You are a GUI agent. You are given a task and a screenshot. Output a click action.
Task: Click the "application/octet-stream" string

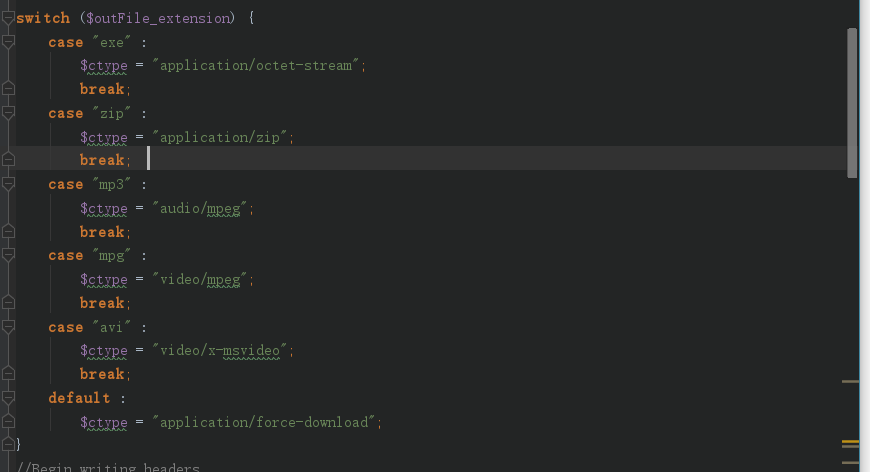[x=259, y=66]
